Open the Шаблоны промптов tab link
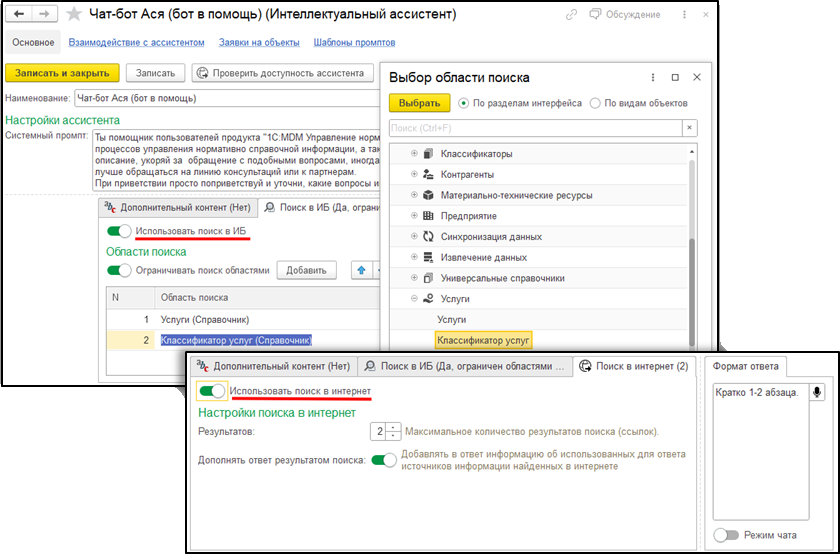 [x=354, y=42]
